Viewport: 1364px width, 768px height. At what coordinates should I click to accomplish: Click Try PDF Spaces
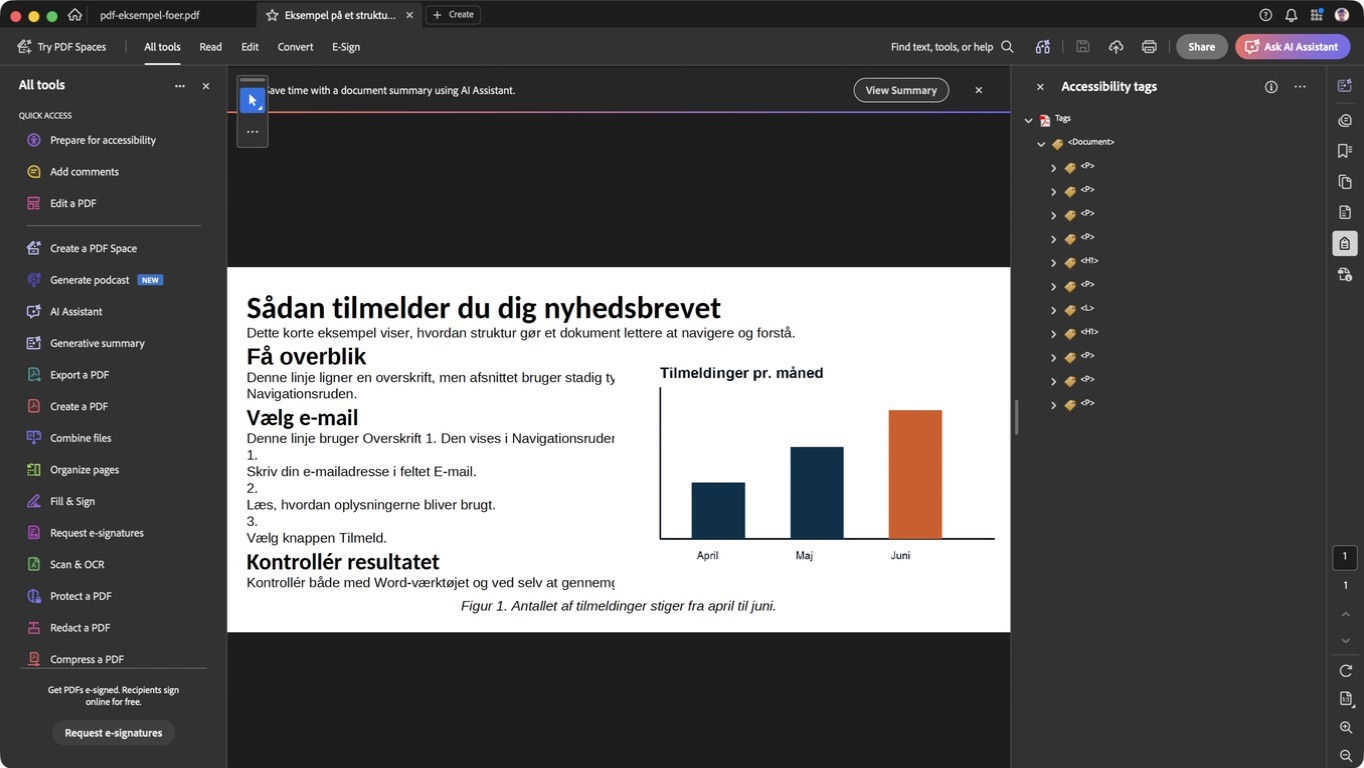coord(62,47)
